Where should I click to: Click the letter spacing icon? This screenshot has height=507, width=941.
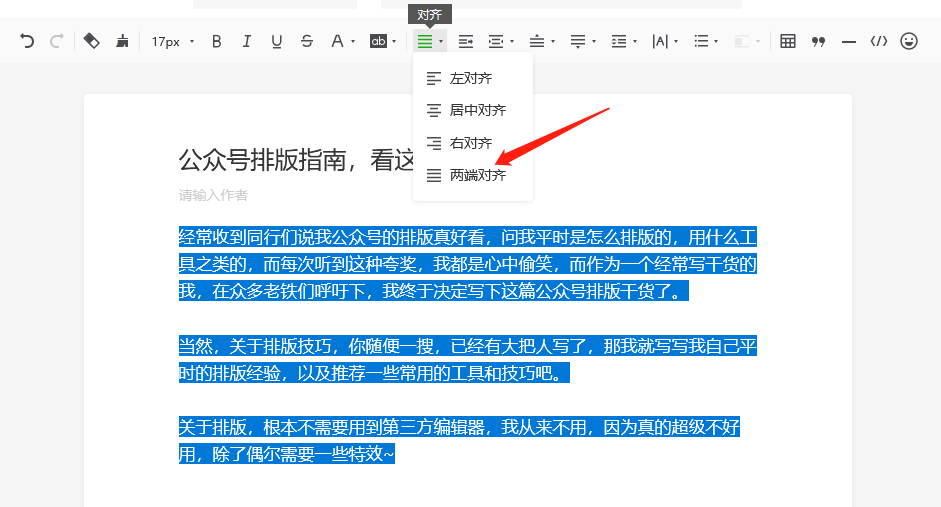[x=660, y=41]
